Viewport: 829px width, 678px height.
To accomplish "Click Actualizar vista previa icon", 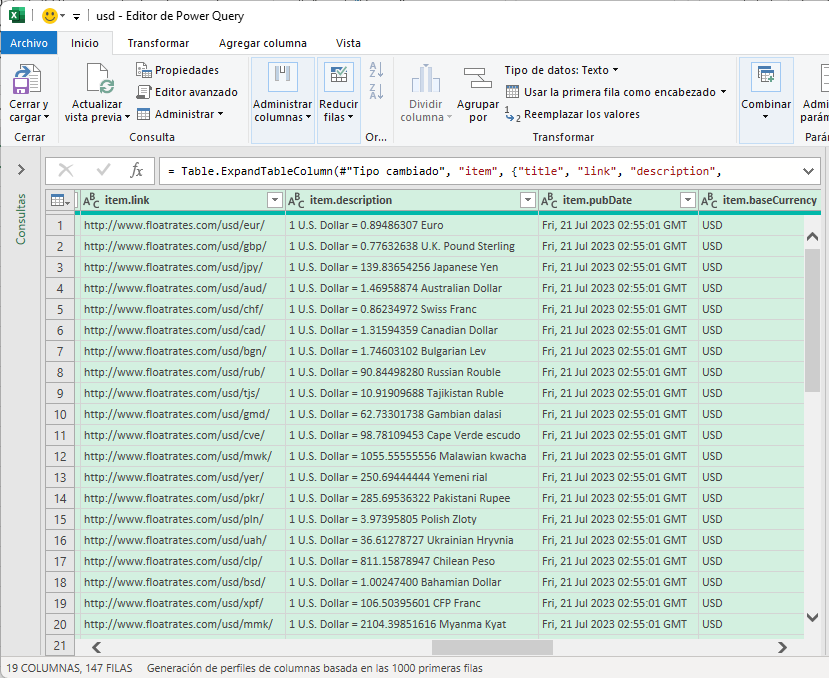I will point(100,78).
